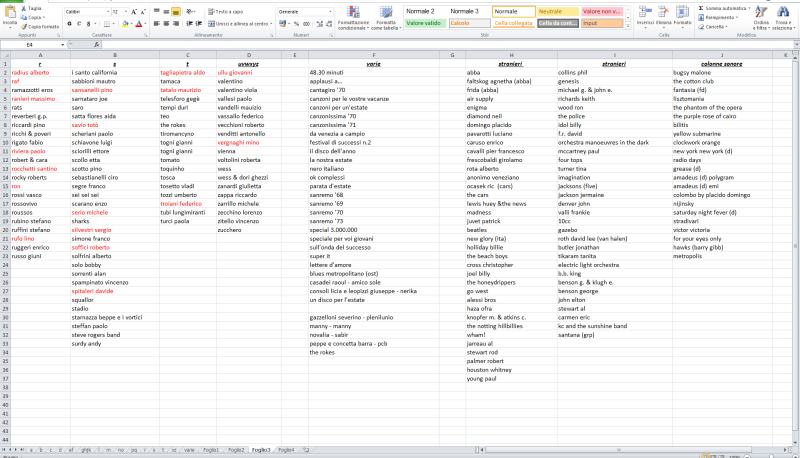
Task: Click the Incolla paste icon
Action: coord(9,13)
